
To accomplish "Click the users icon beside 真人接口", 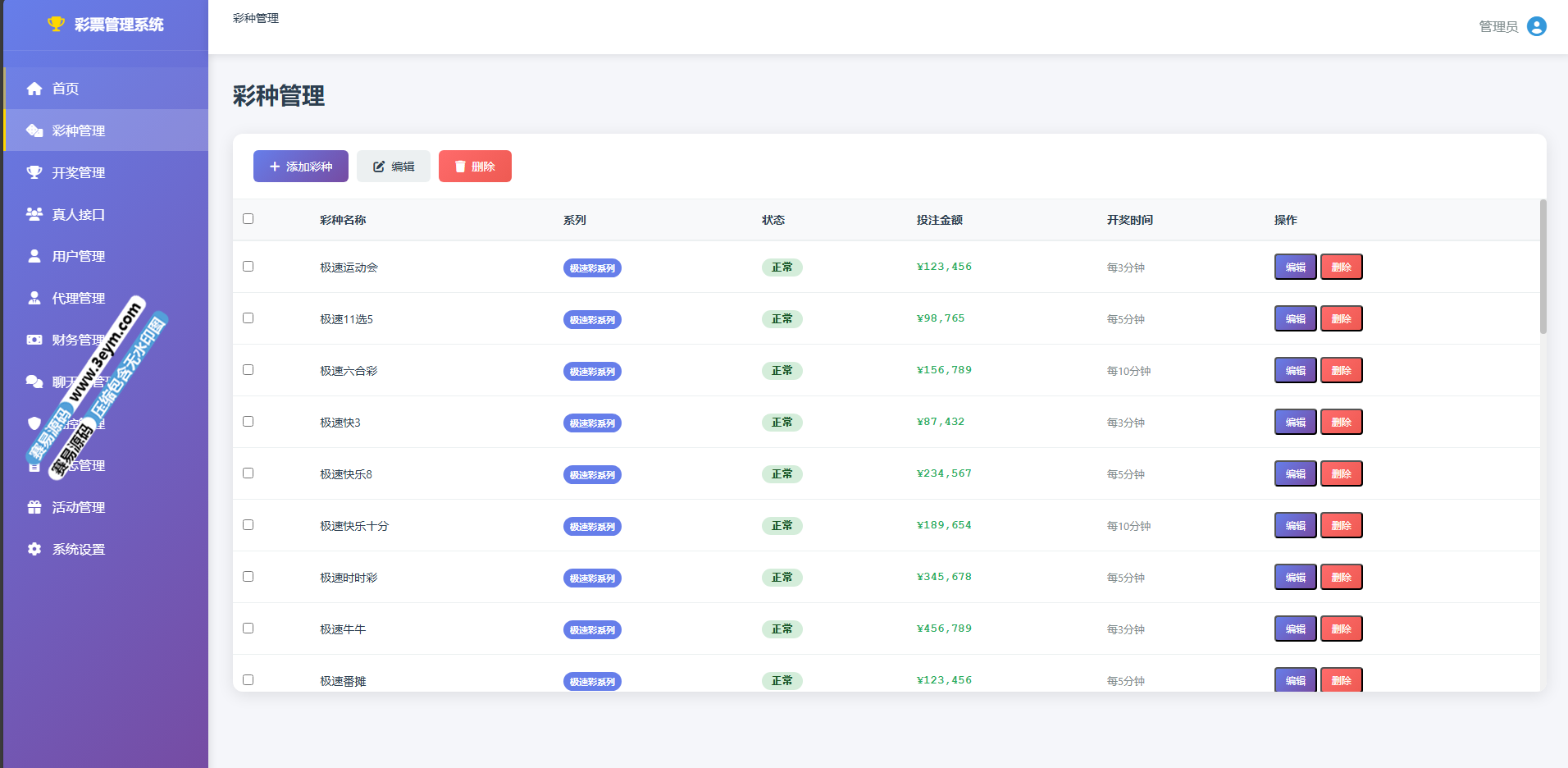I will [34, 214].
